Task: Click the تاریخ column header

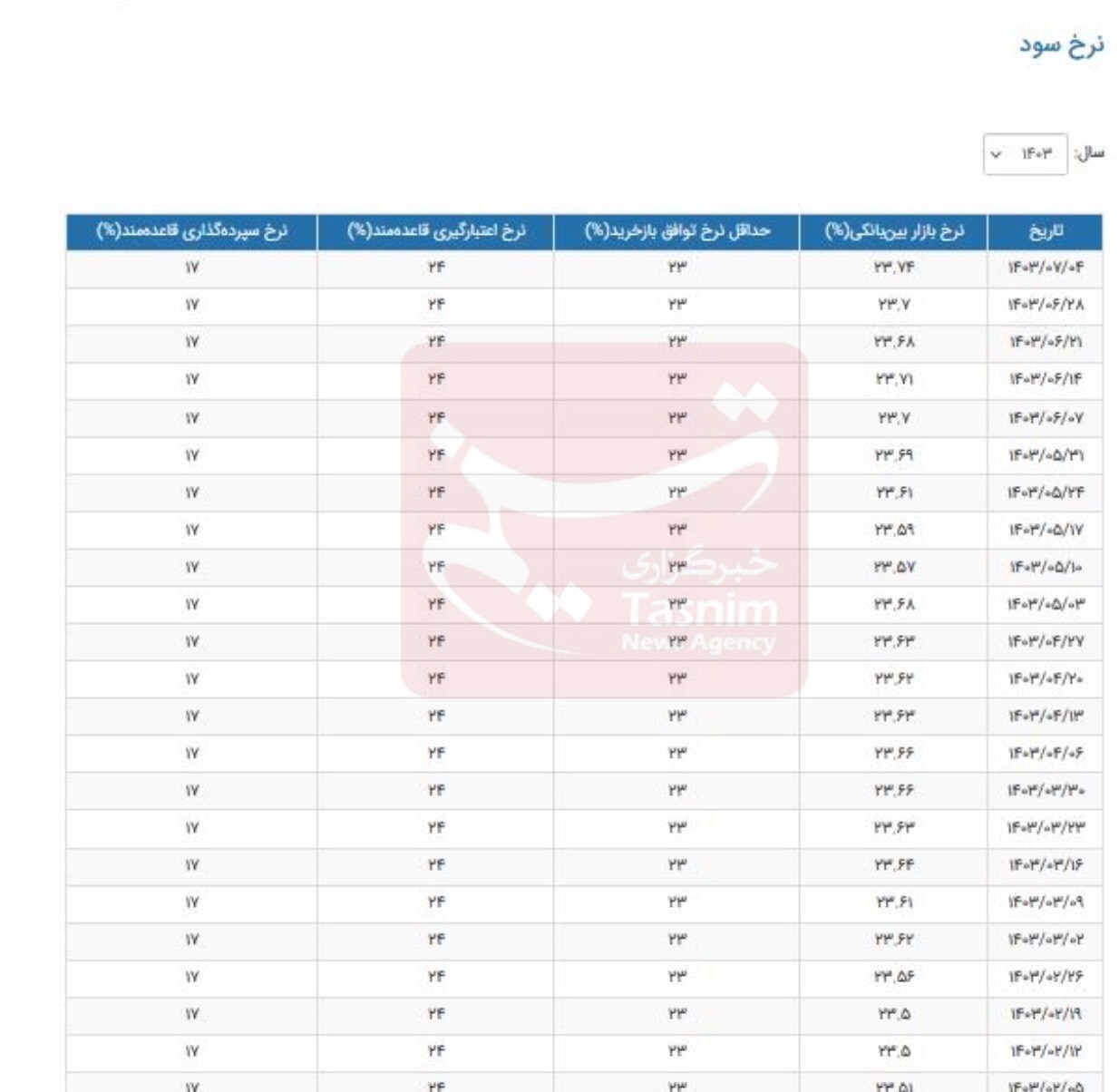Action: (x=1052, y=232)
